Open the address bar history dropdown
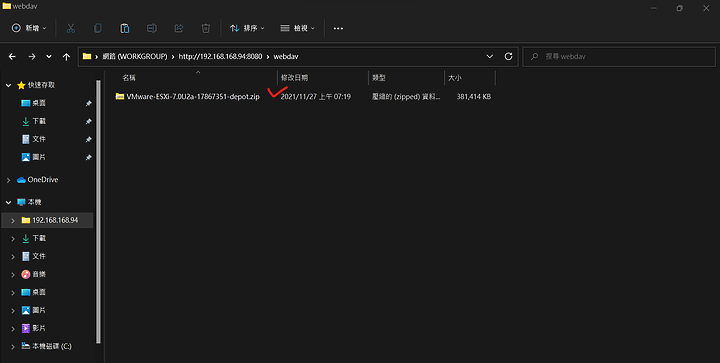The image size is (720, 363). coord(489,56)
